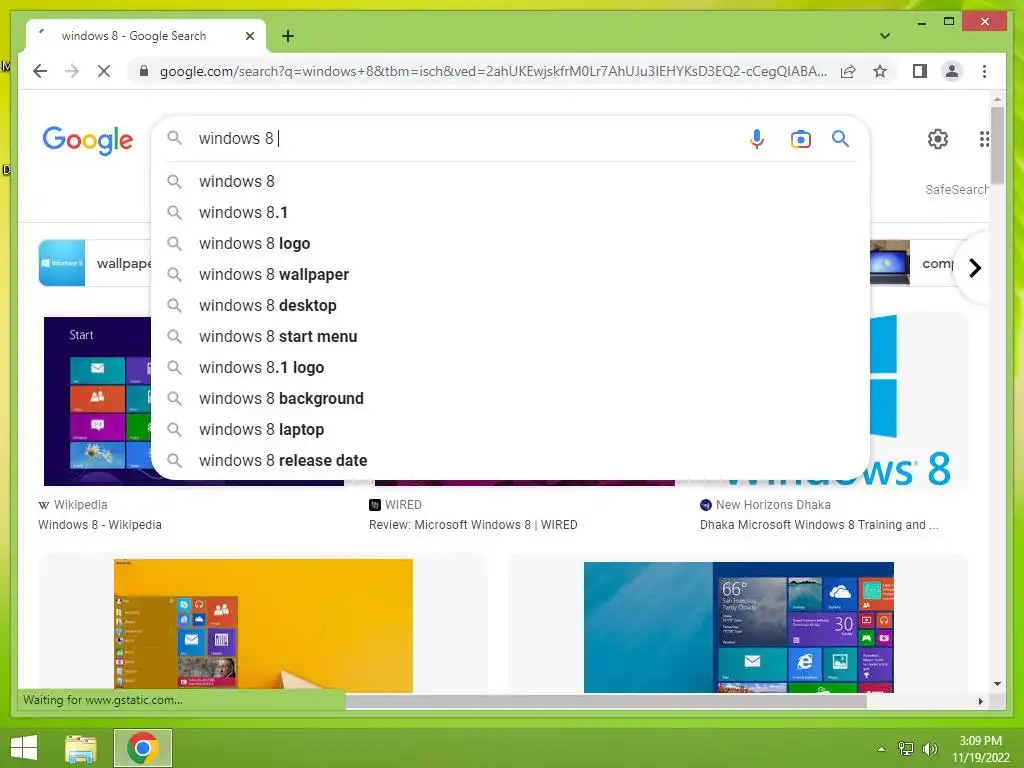View site info via padlock icon
1024x768 pixels.
coord(144,71)
